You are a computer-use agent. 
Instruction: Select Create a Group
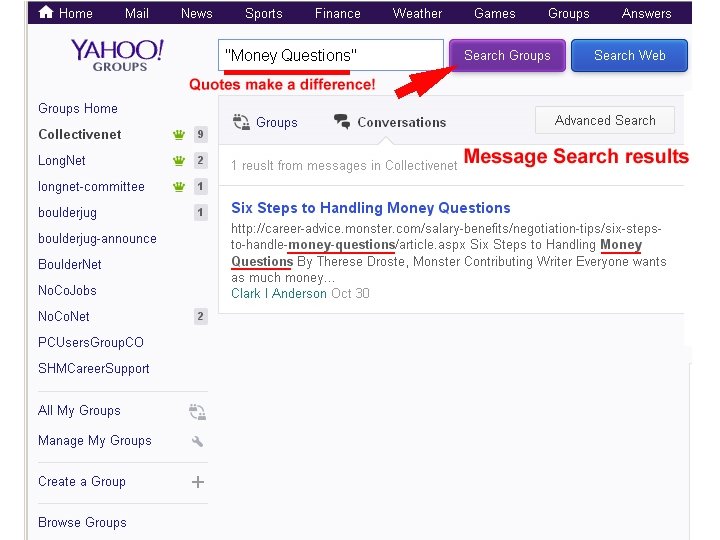[x=82, y=482]
